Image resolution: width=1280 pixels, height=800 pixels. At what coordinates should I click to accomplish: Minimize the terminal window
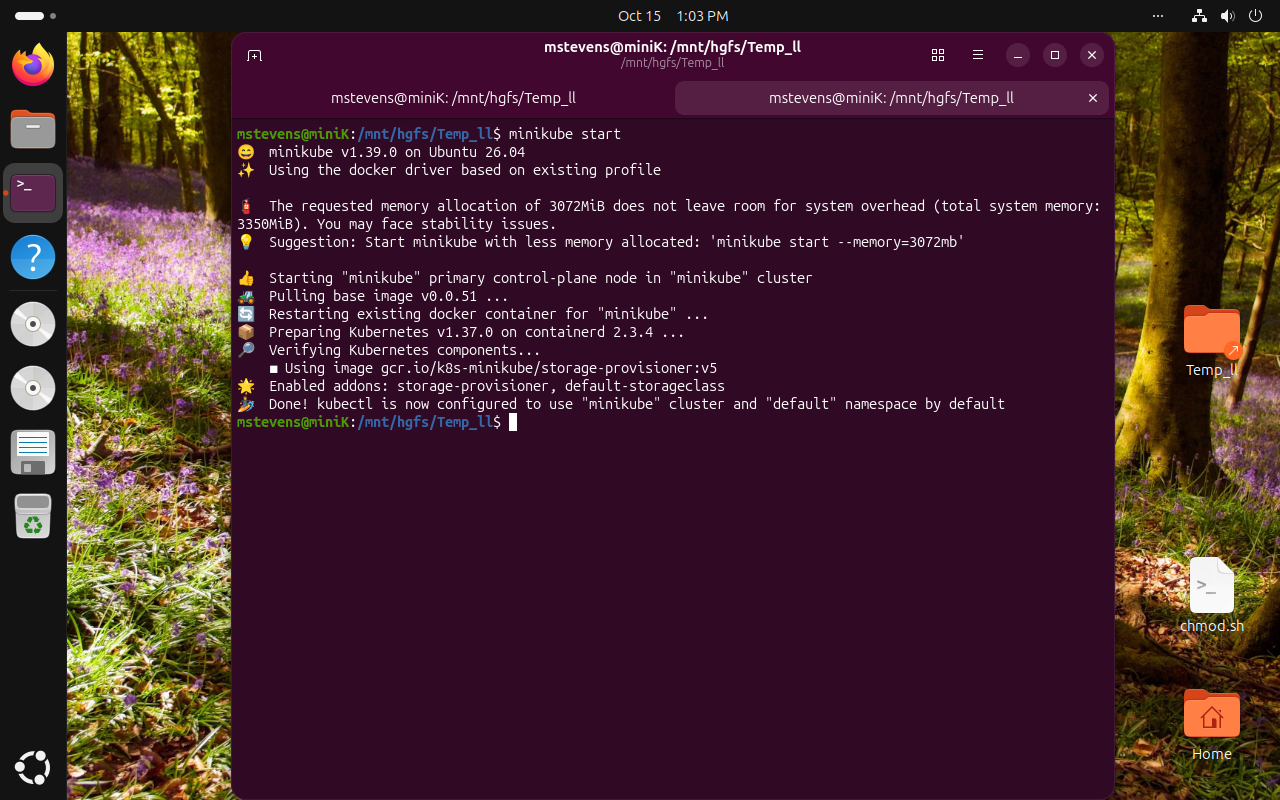(x=1018, y=55)
